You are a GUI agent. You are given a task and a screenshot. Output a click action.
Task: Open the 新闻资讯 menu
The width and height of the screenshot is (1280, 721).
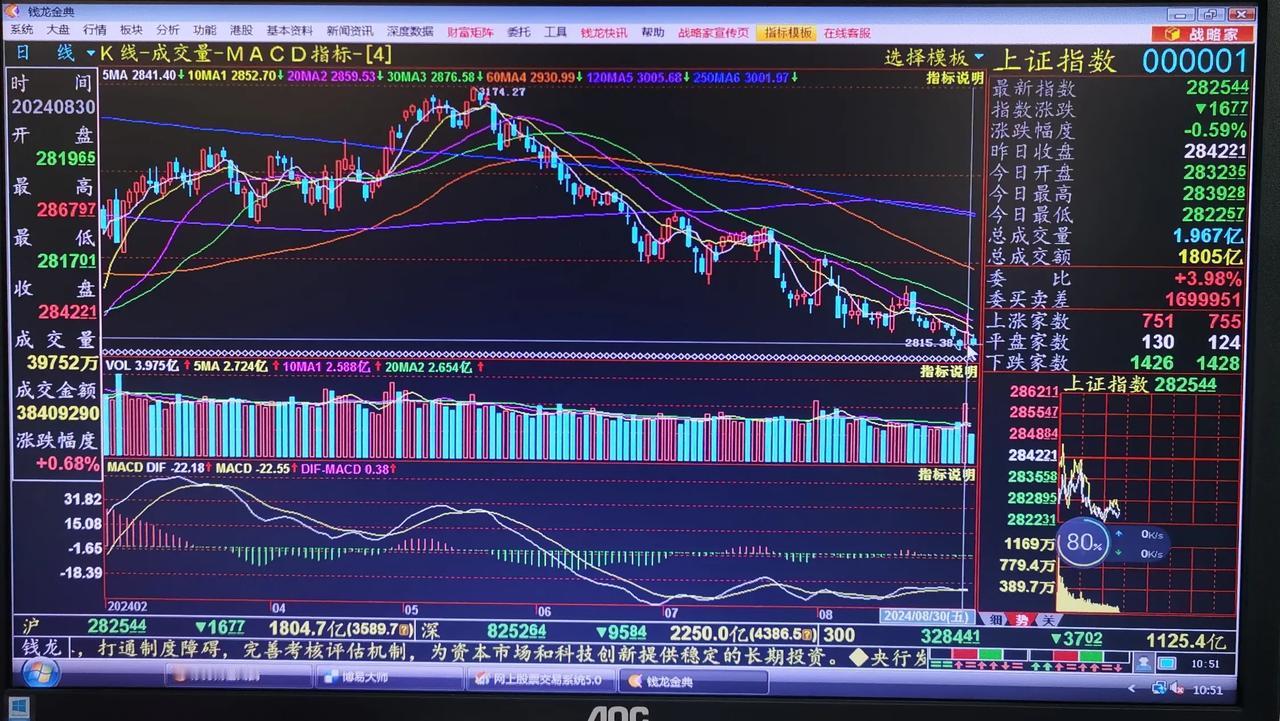click(349, 32)
